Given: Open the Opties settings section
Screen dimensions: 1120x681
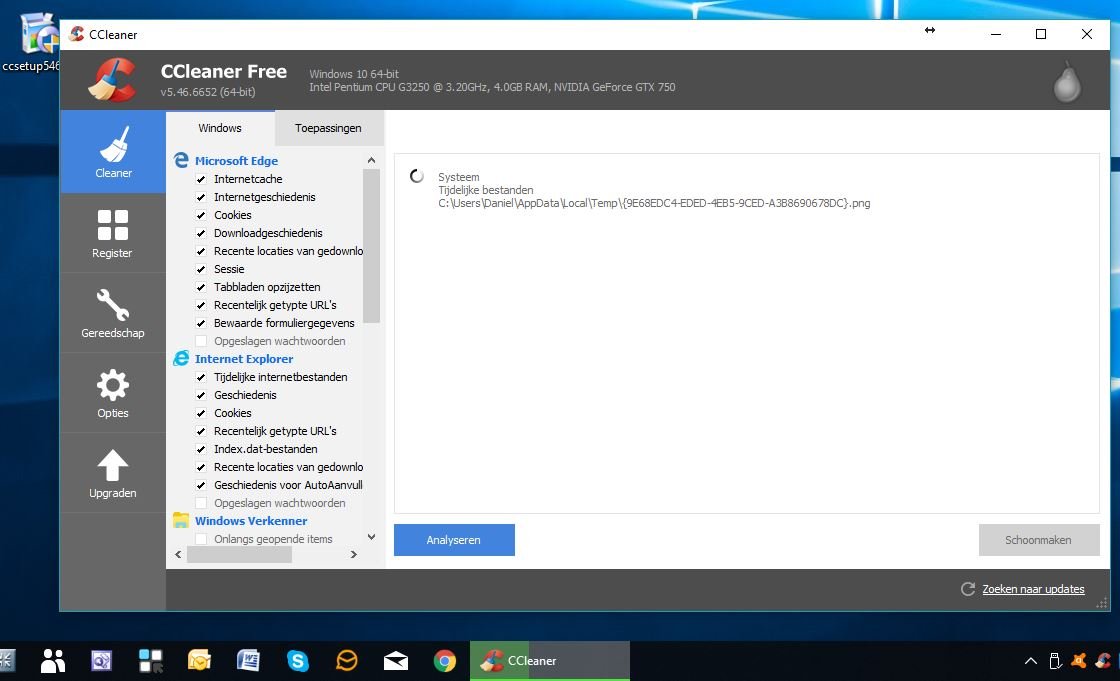Looking at the screenshot, I should tap(113, 393).
